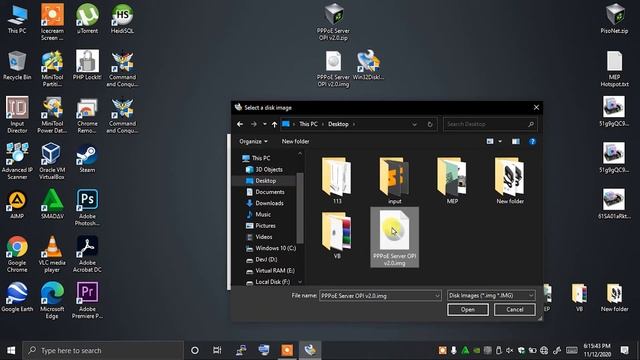Refresh the Desktop folder listing
The height and width of the screenshot is (360, 640).
[430, 124]
